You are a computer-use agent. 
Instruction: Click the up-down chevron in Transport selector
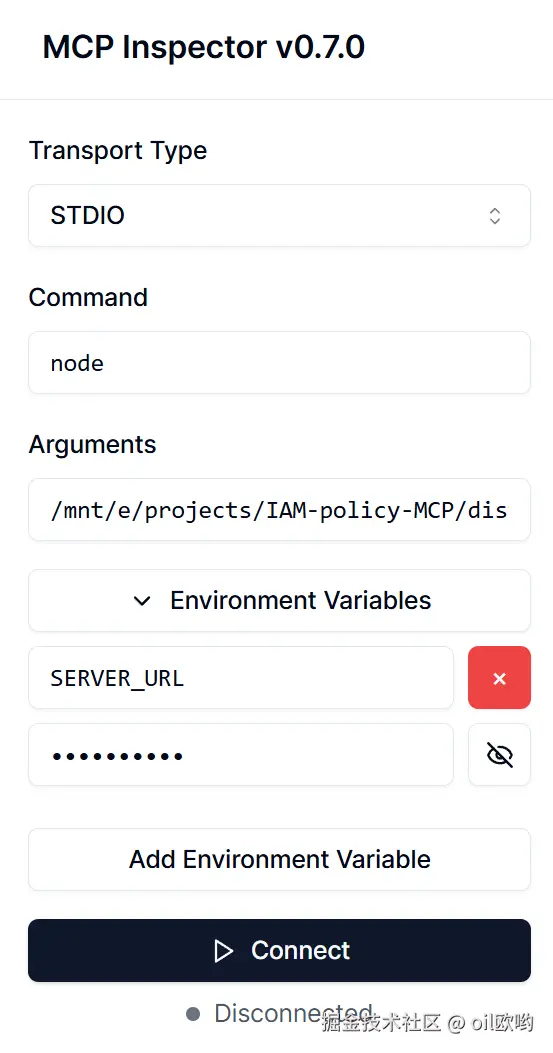click(x=495, y=216)
